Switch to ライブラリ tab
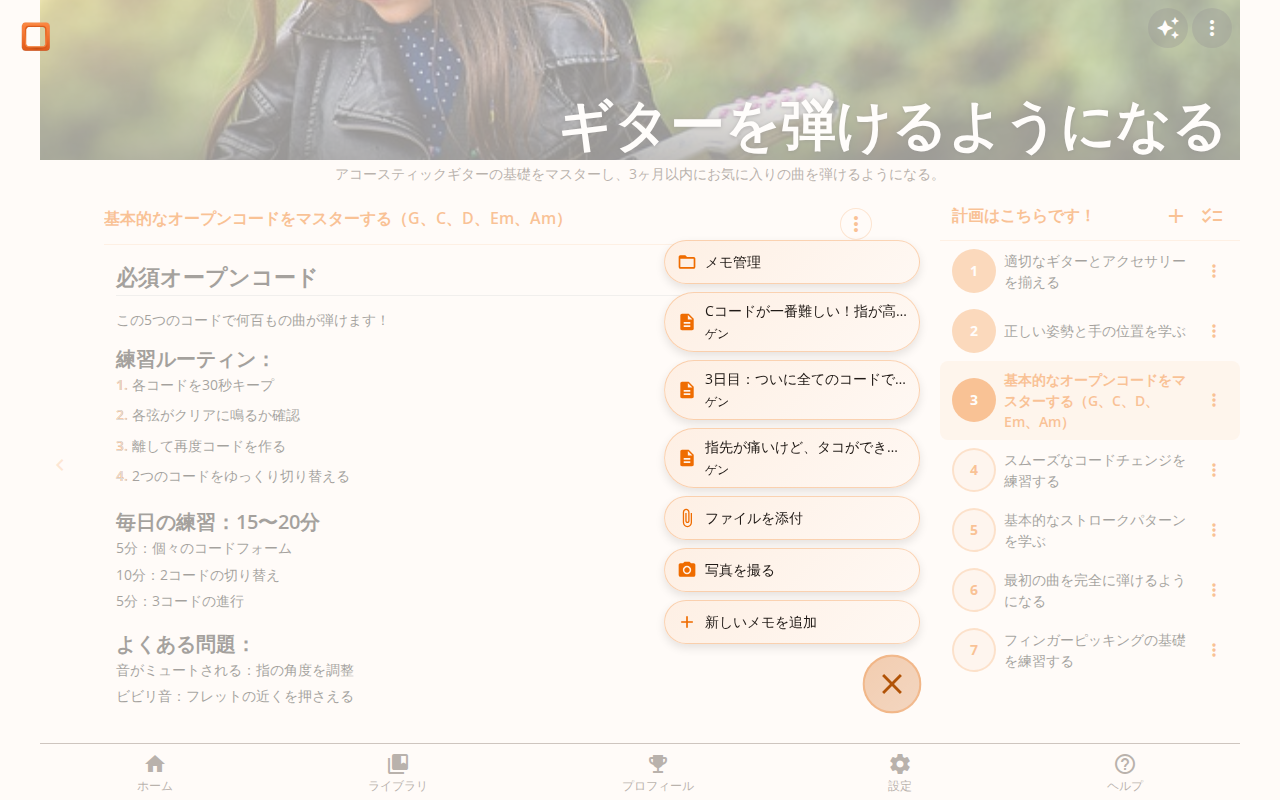Image resolution: width=1280 pixels, height=800 pixels. point(398,773)
